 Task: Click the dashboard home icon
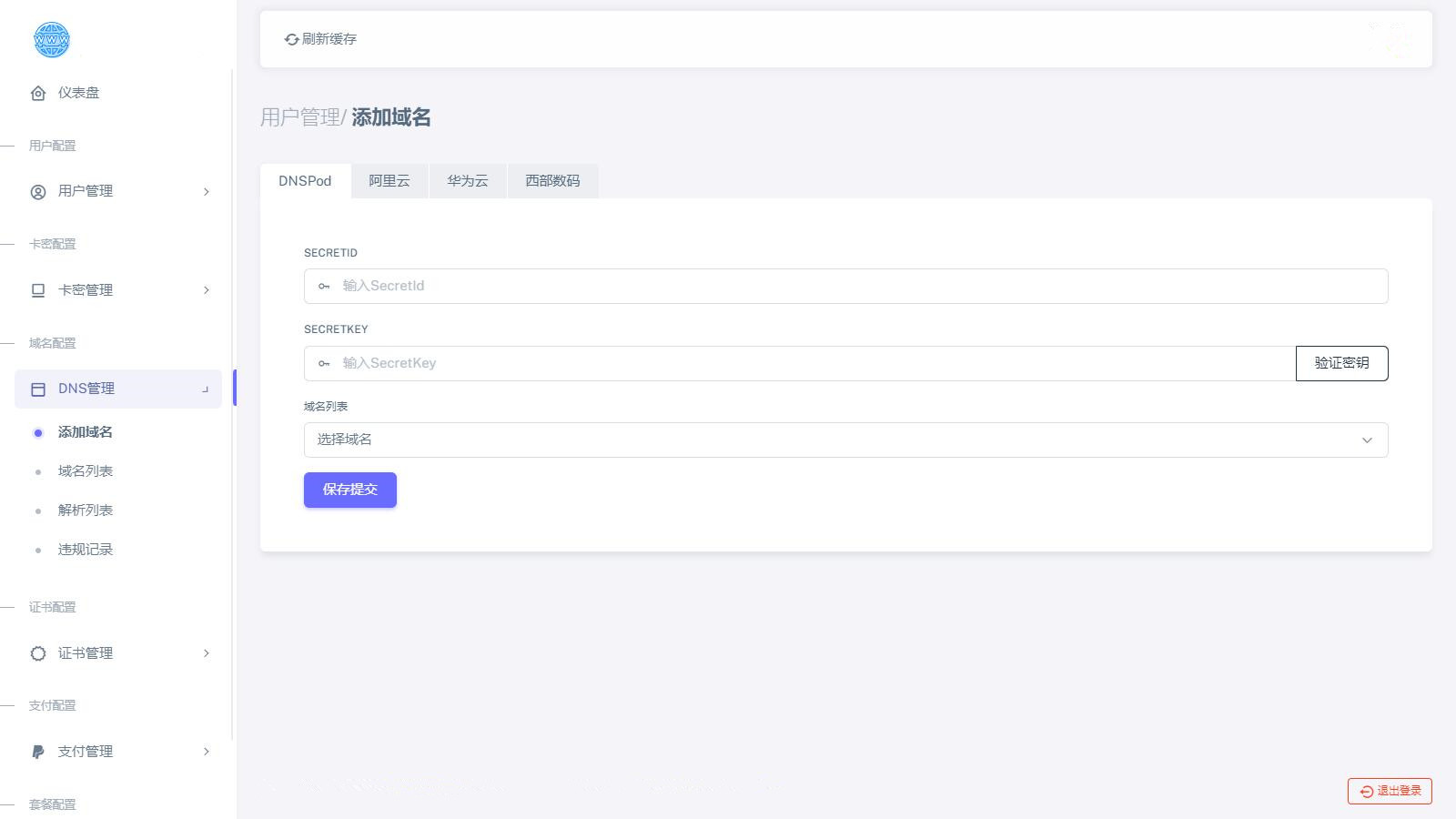coord(38,93)
